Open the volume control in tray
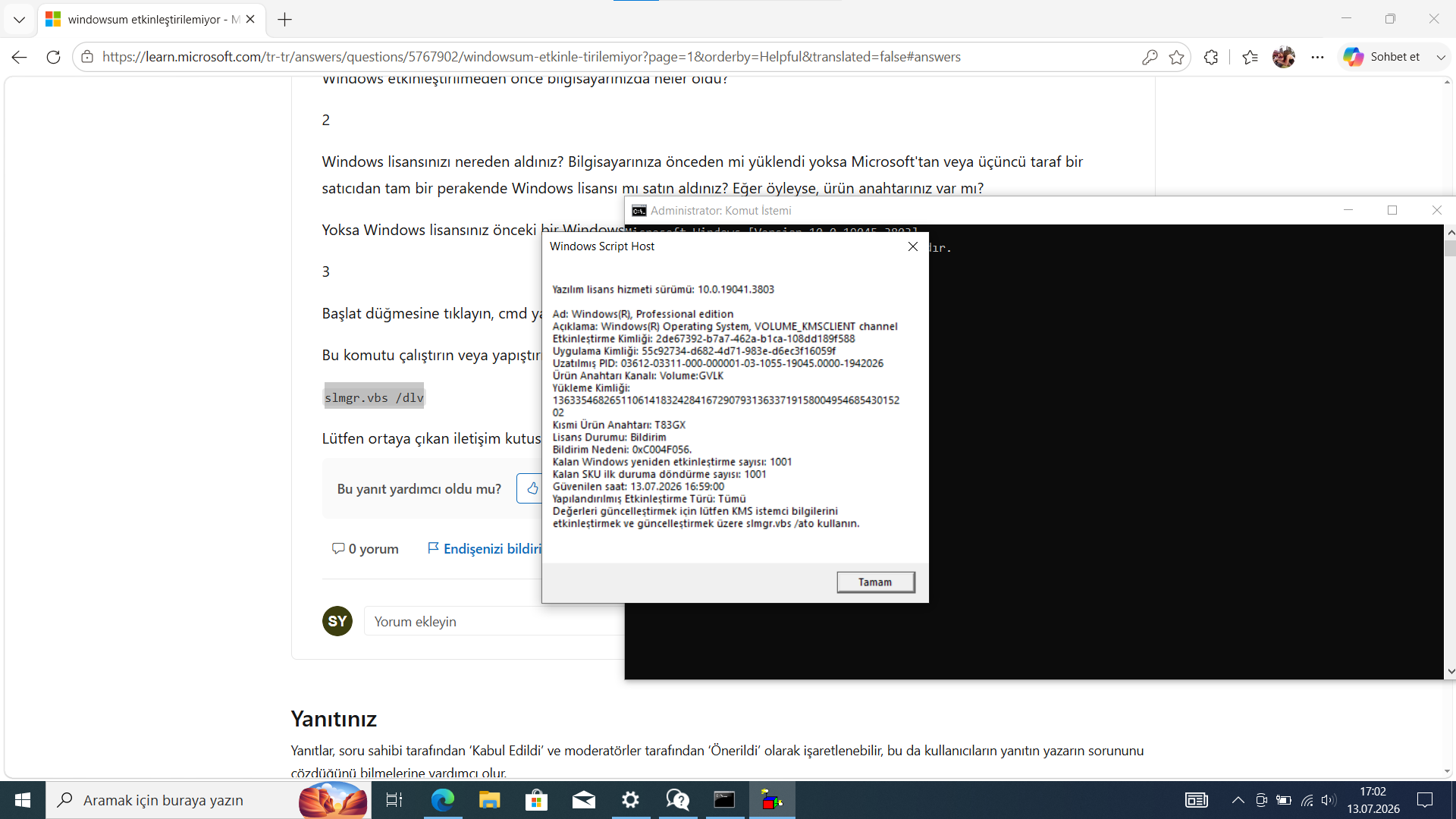 (x=1328, y=800)
